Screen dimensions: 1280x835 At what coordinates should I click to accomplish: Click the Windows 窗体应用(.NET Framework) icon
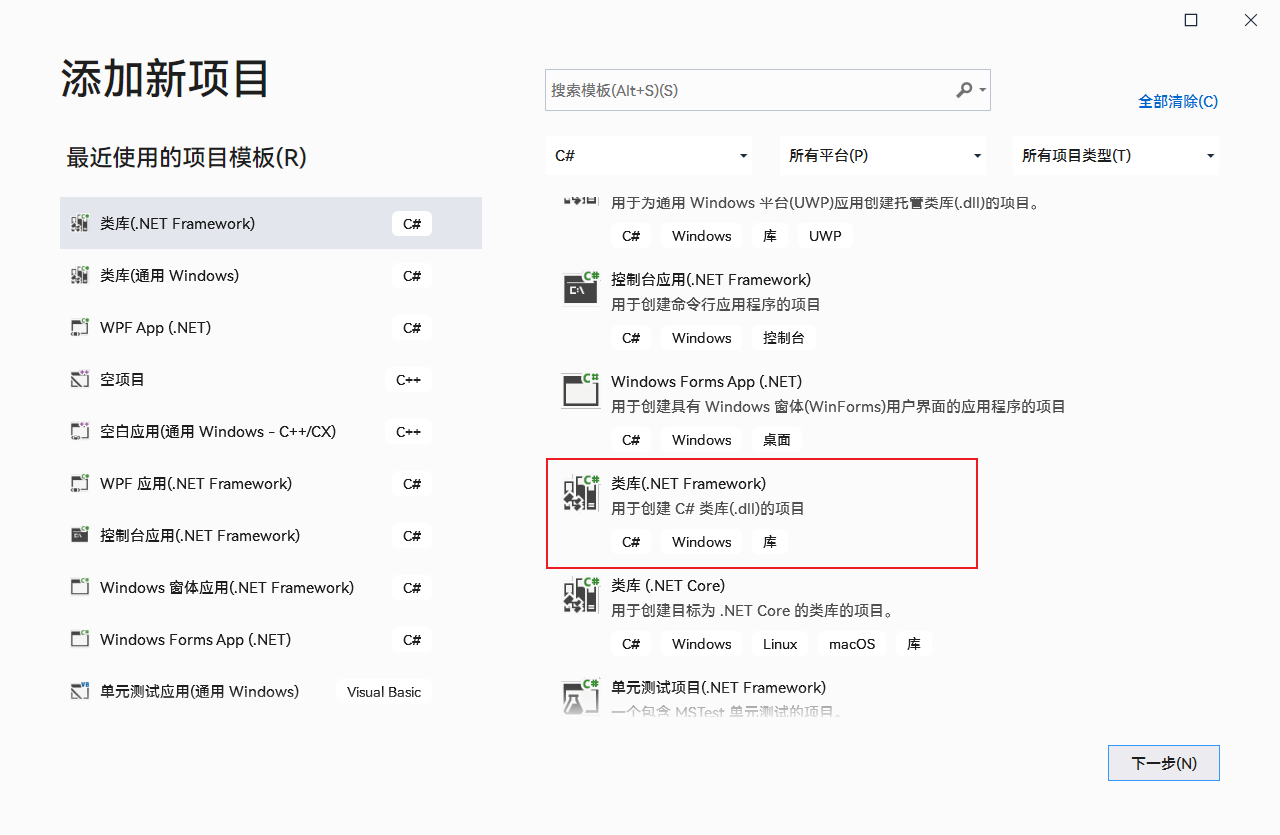click(x=80, y=588)
